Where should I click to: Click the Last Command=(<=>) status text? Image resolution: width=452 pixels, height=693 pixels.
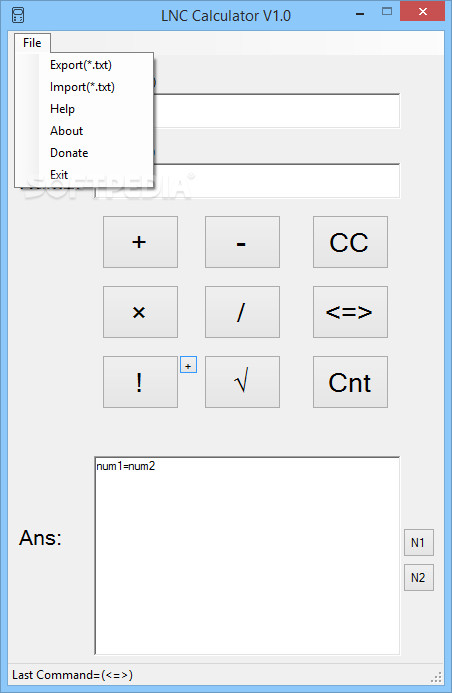tap(72, 675)
